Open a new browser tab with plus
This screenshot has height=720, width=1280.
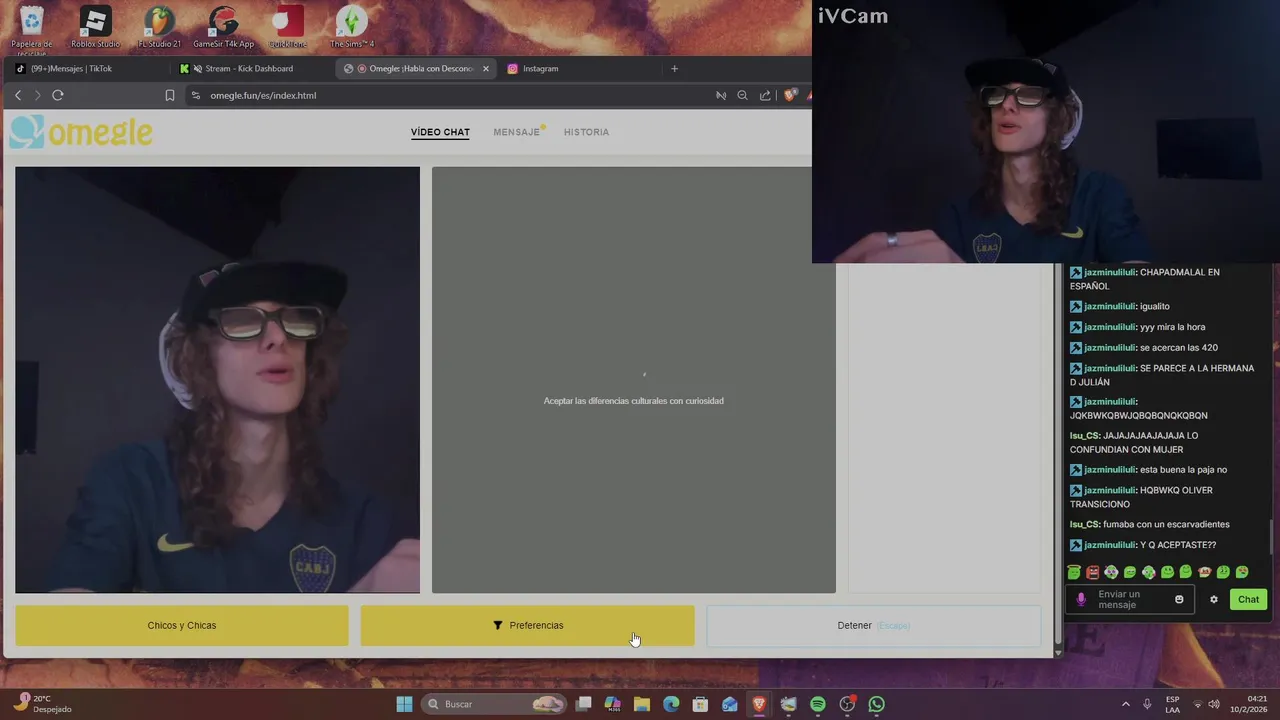tap(674, 68)
